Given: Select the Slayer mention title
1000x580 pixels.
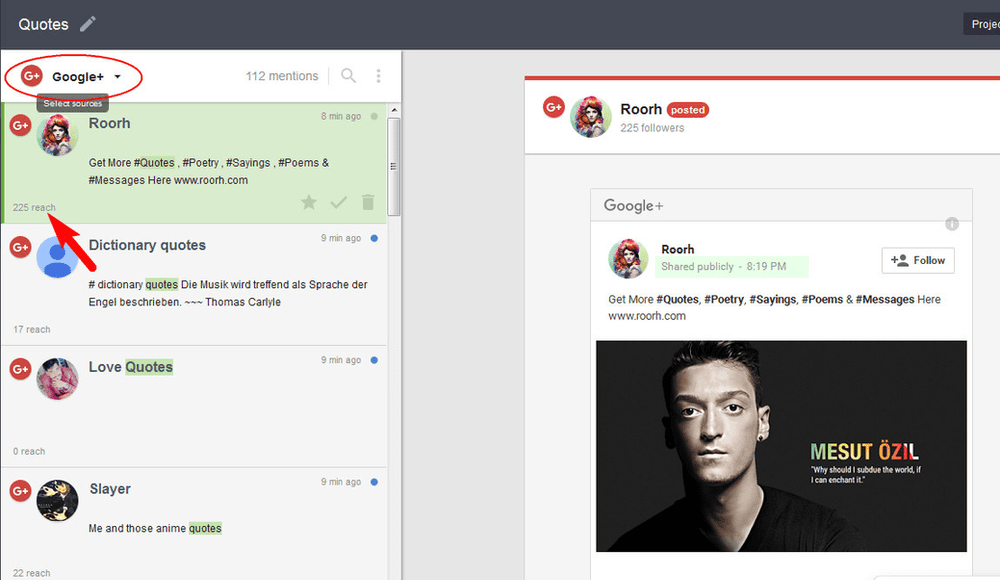Looking at the screenshot, I should 110,489.
